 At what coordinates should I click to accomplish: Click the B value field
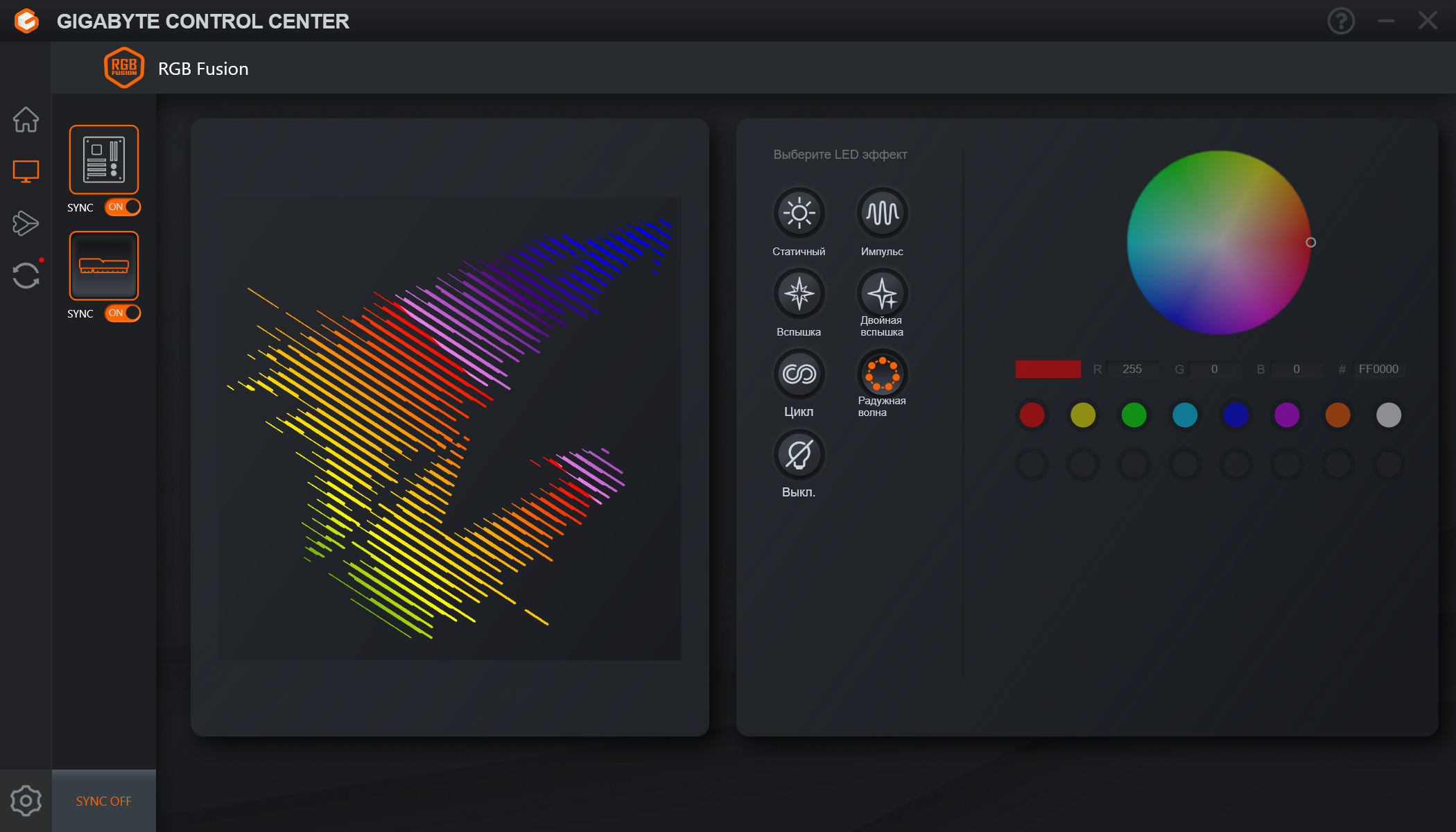click(1297, 369)
